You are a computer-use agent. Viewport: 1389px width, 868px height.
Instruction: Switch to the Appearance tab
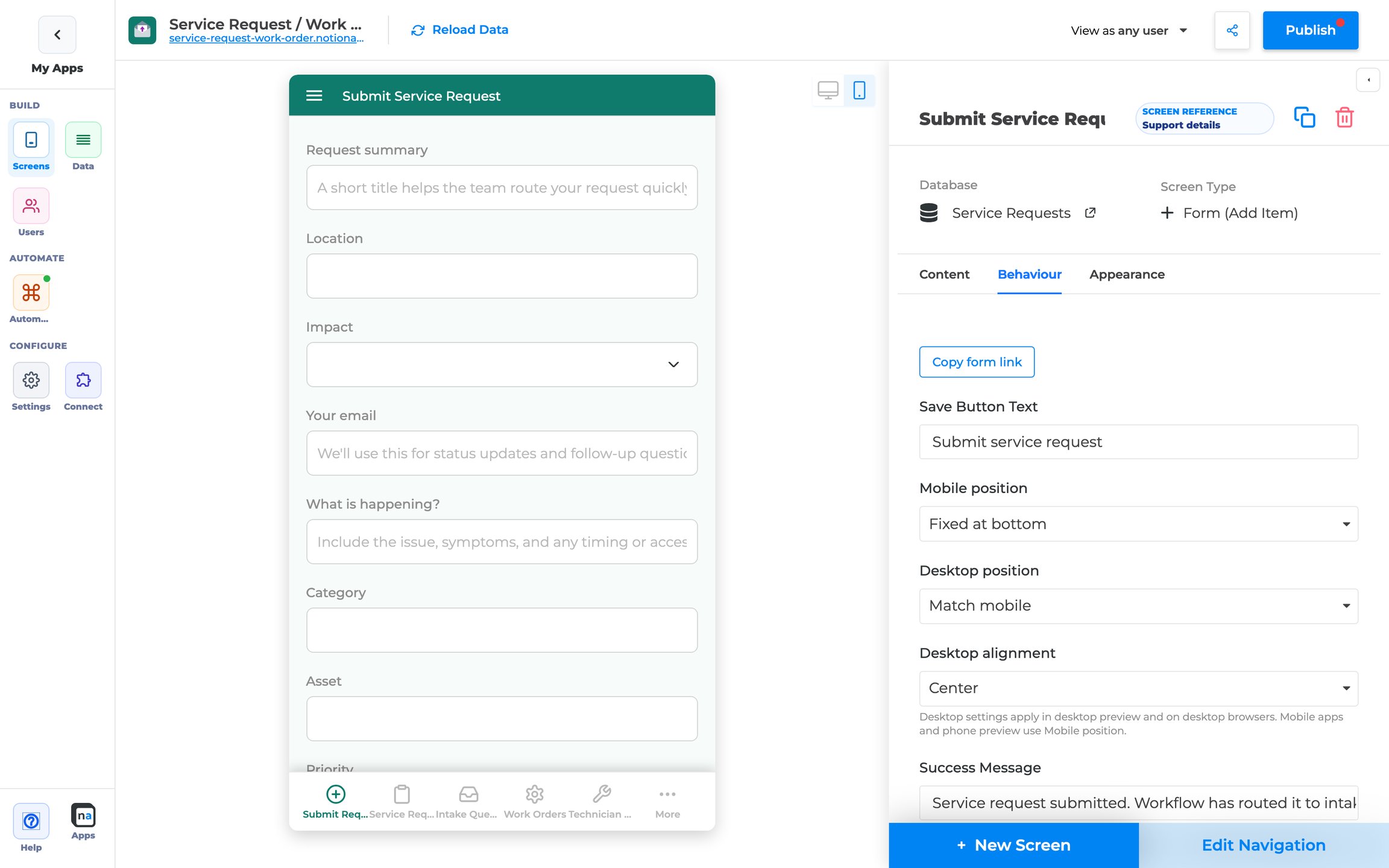pyautogui.click(x=1127, y=274)
